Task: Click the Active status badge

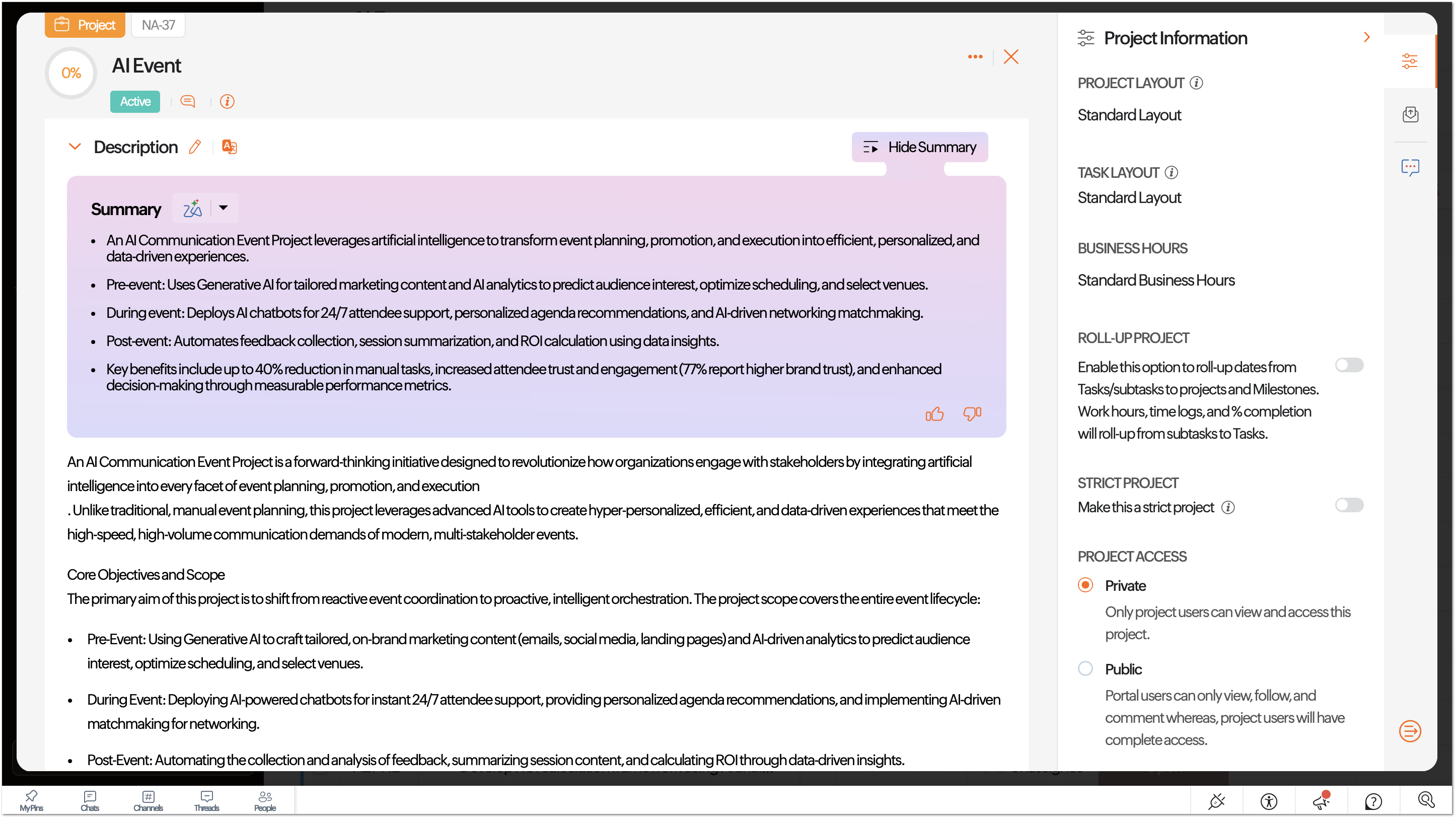Action: (135, 101)
